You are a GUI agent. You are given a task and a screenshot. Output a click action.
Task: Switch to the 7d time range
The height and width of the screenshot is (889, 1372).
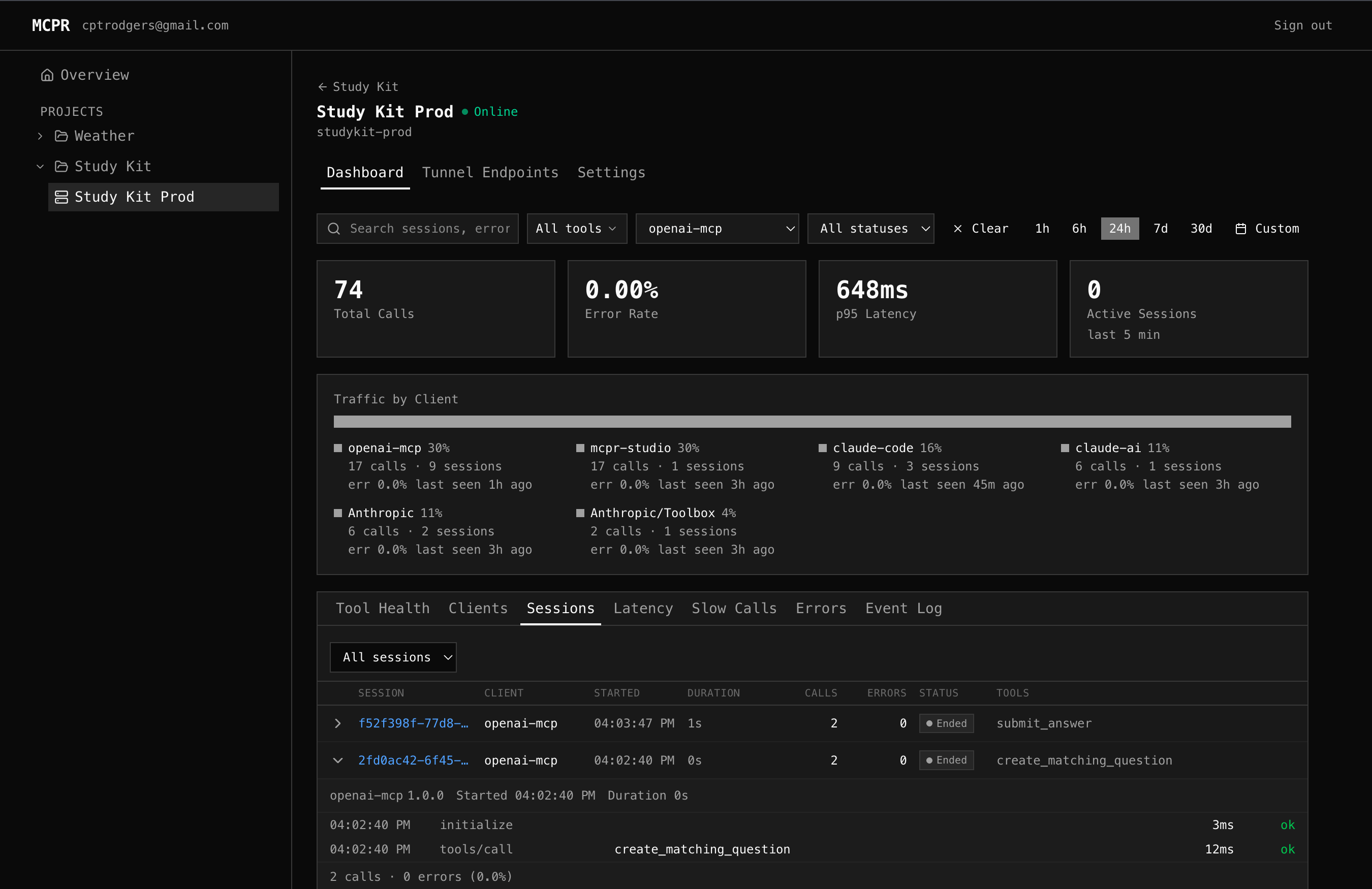[x=1161, y=228]
